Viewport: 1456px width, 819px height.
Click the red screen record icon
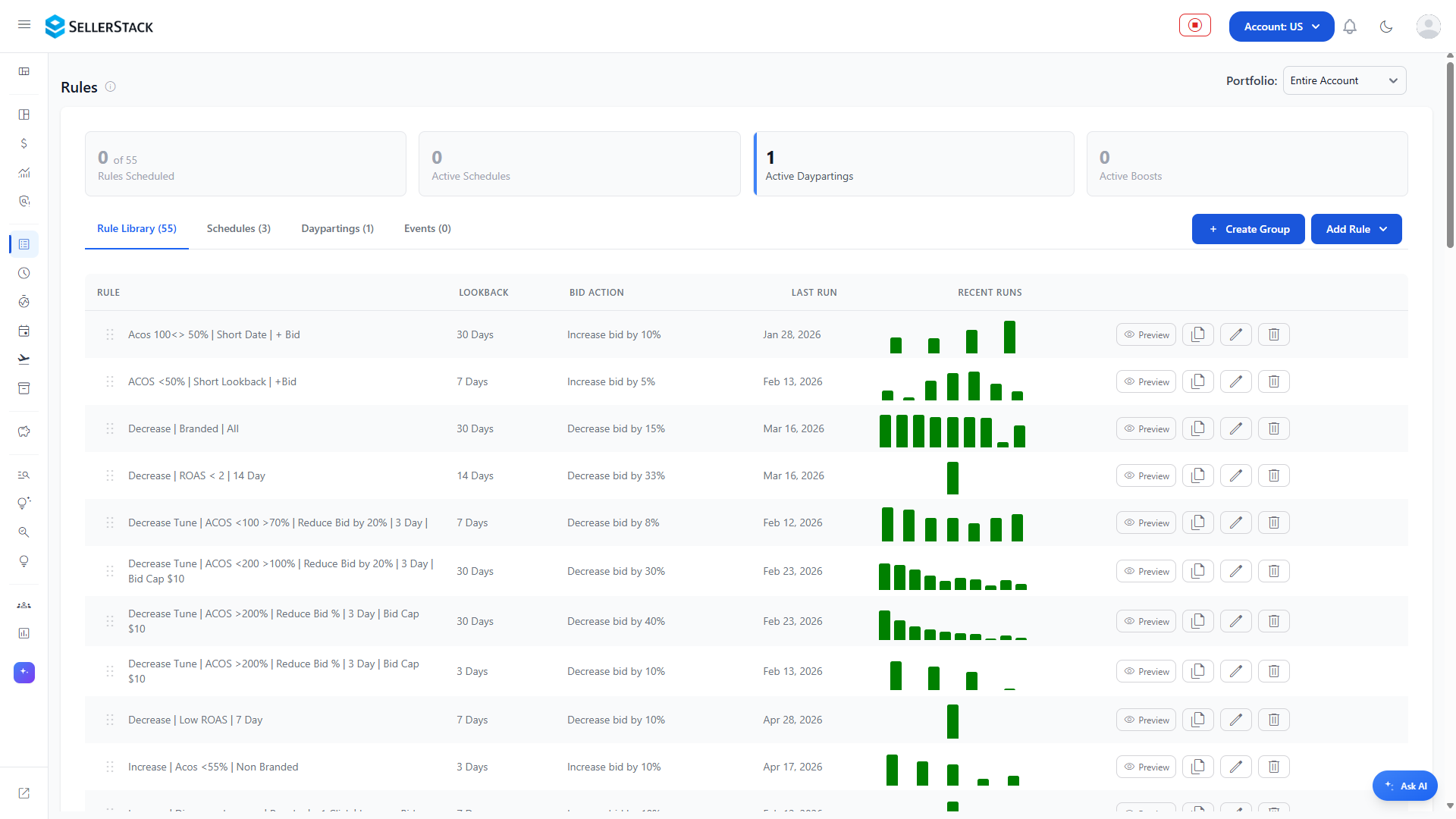coord(1195,25)
